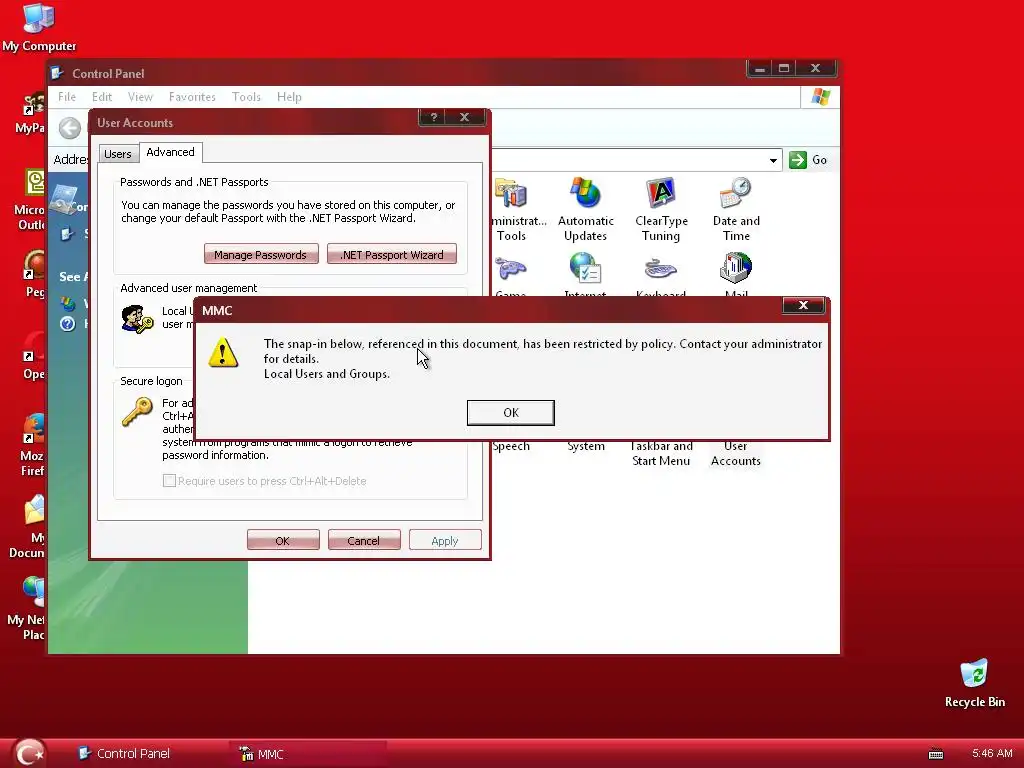Open the Help menu in Control Panel

pyautogui.click(x=289, y=97)
